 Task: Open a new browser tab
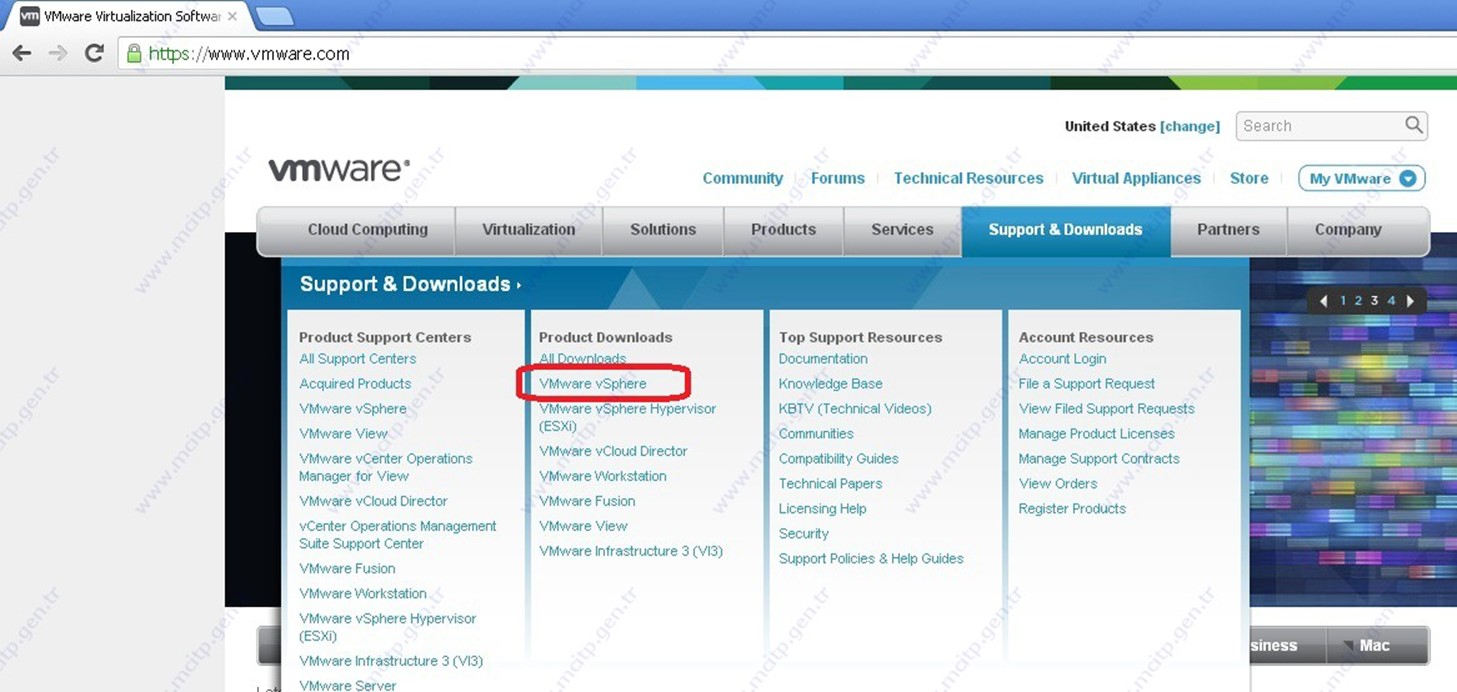pos(274,17)
